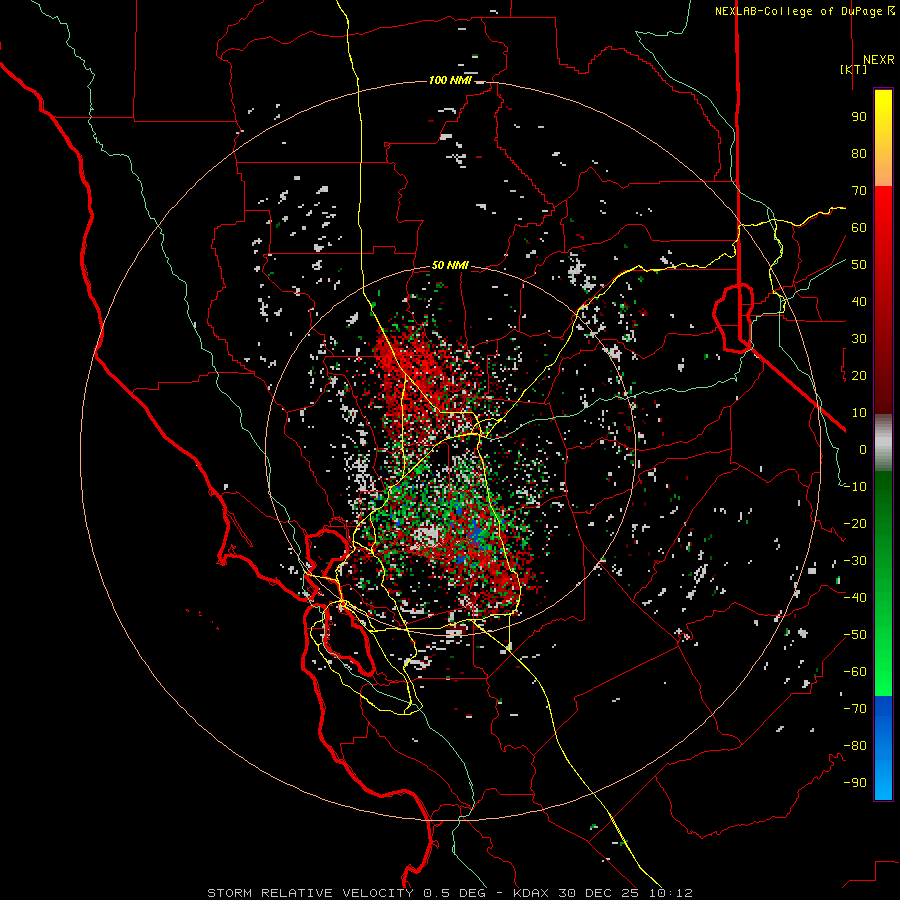Click the 100 NMI range ring label
This screenshot has width=900, height=900.
tap(450, 80)
